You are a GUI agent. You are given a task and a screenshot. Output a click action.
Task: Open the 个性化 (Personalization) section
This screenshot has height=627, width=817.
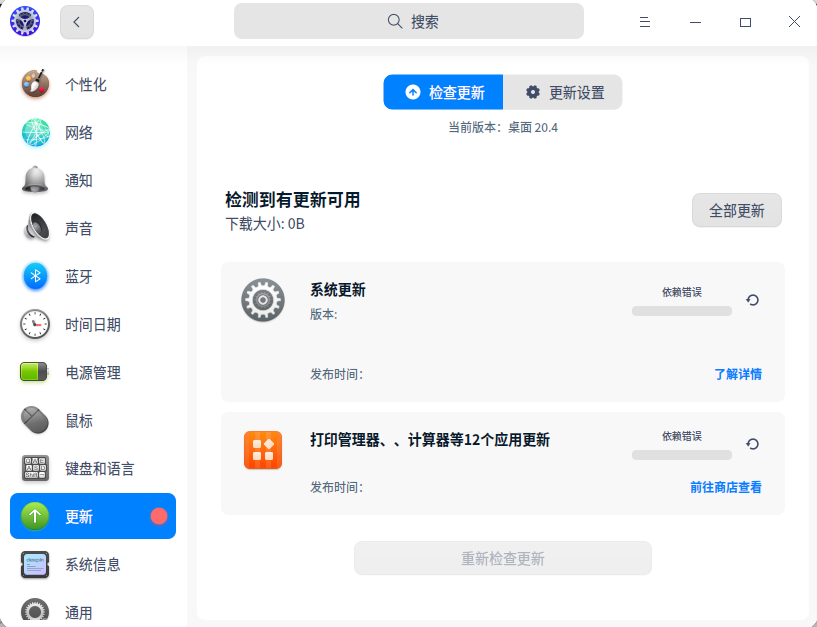click(35, 84)
